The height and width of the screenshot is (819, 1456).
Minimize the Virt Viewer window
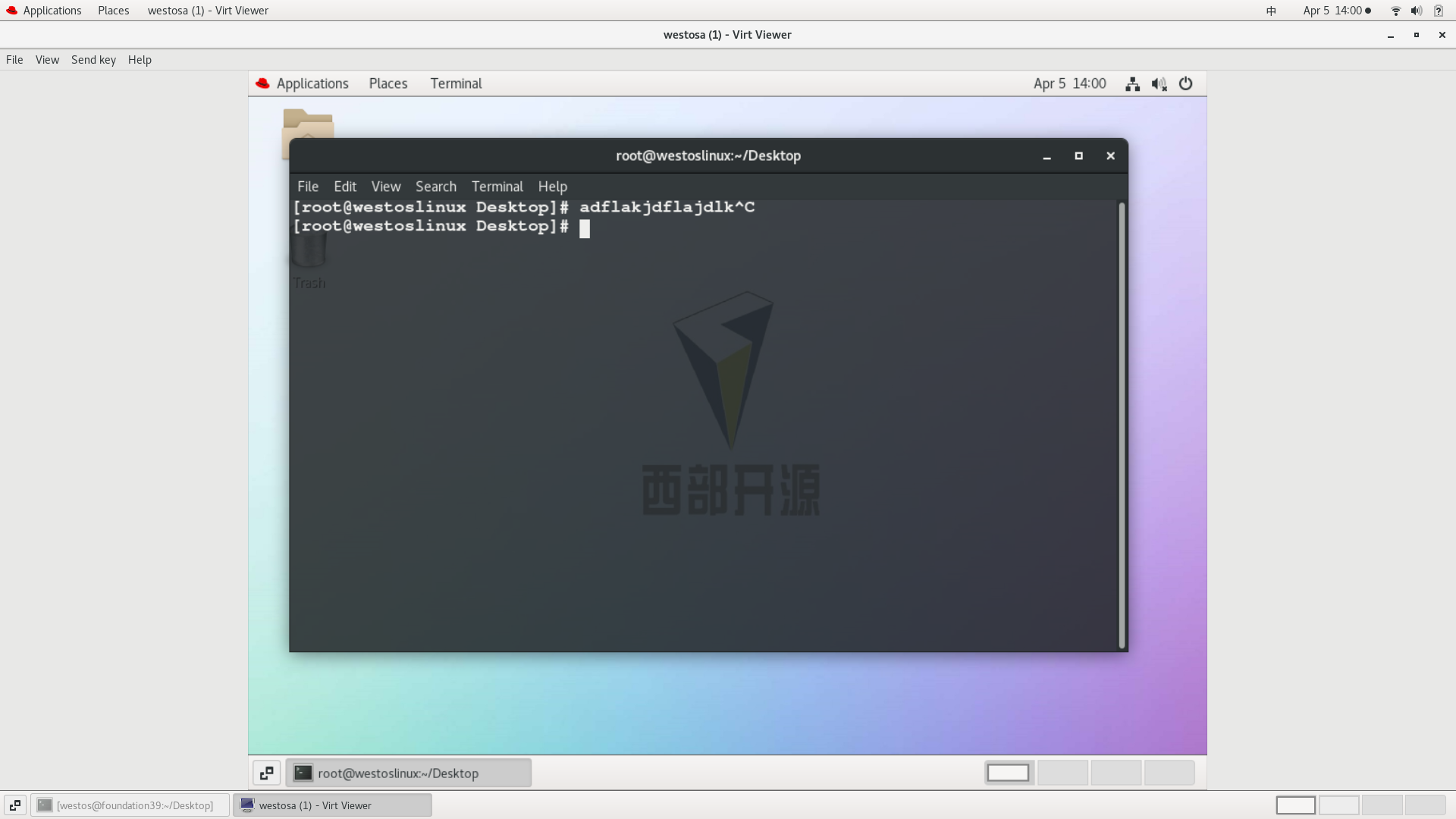(x=1391, y=35)
